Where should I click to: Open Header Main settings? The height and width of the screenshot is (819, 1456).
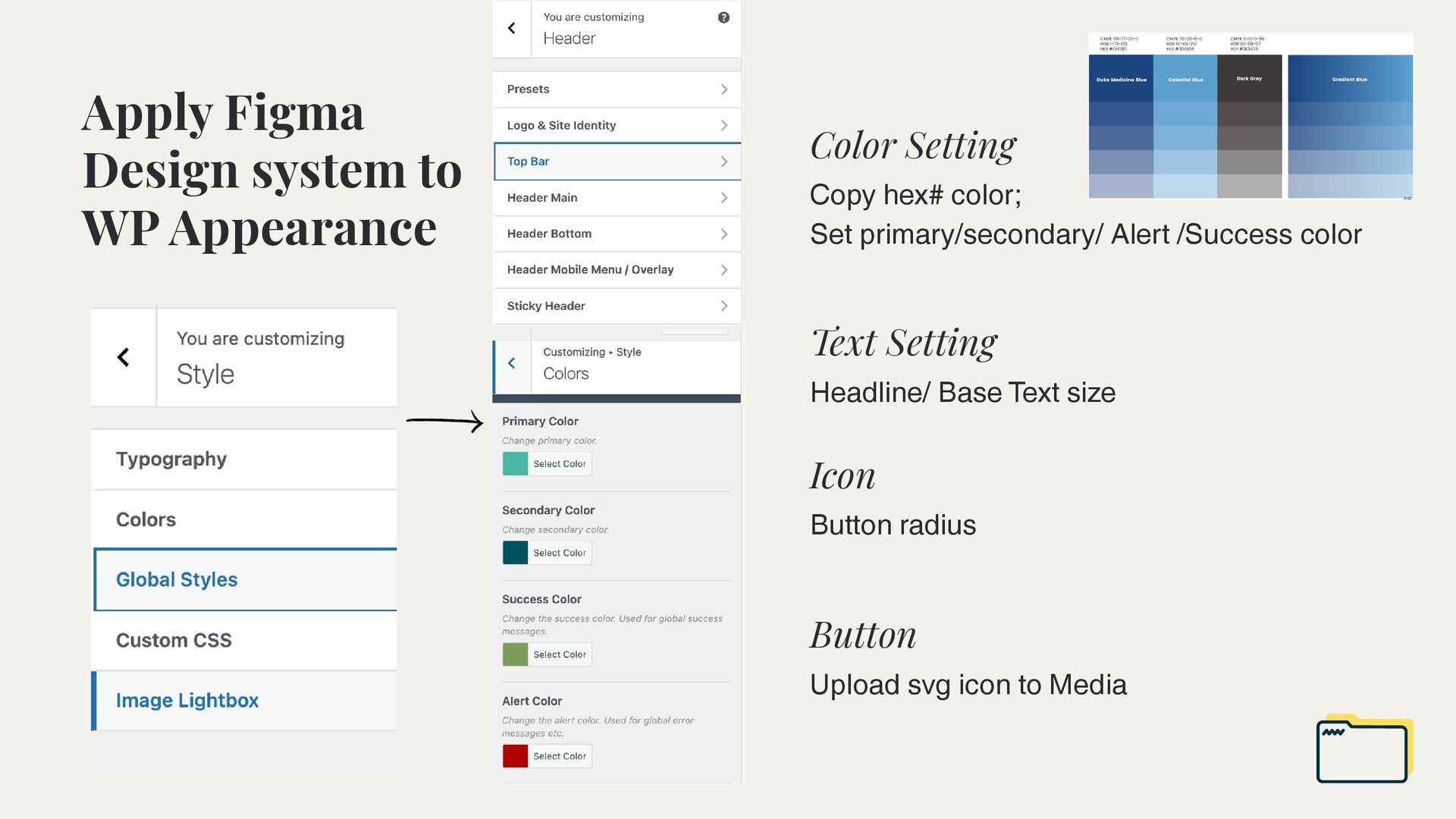pyautogui.click(x=617, y=198)
